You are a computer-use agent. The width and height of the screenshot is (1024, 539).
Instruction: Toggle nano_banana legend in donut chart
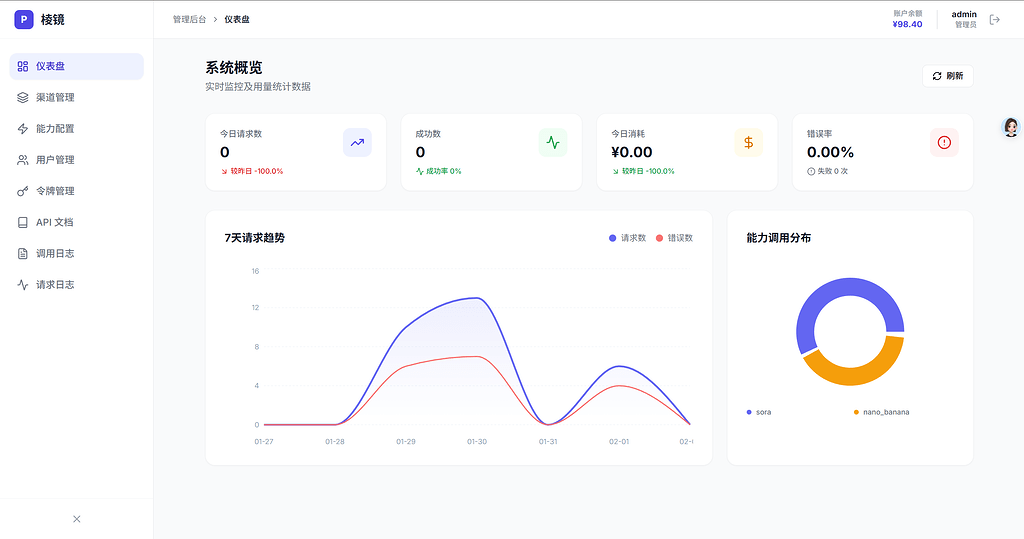881,412
